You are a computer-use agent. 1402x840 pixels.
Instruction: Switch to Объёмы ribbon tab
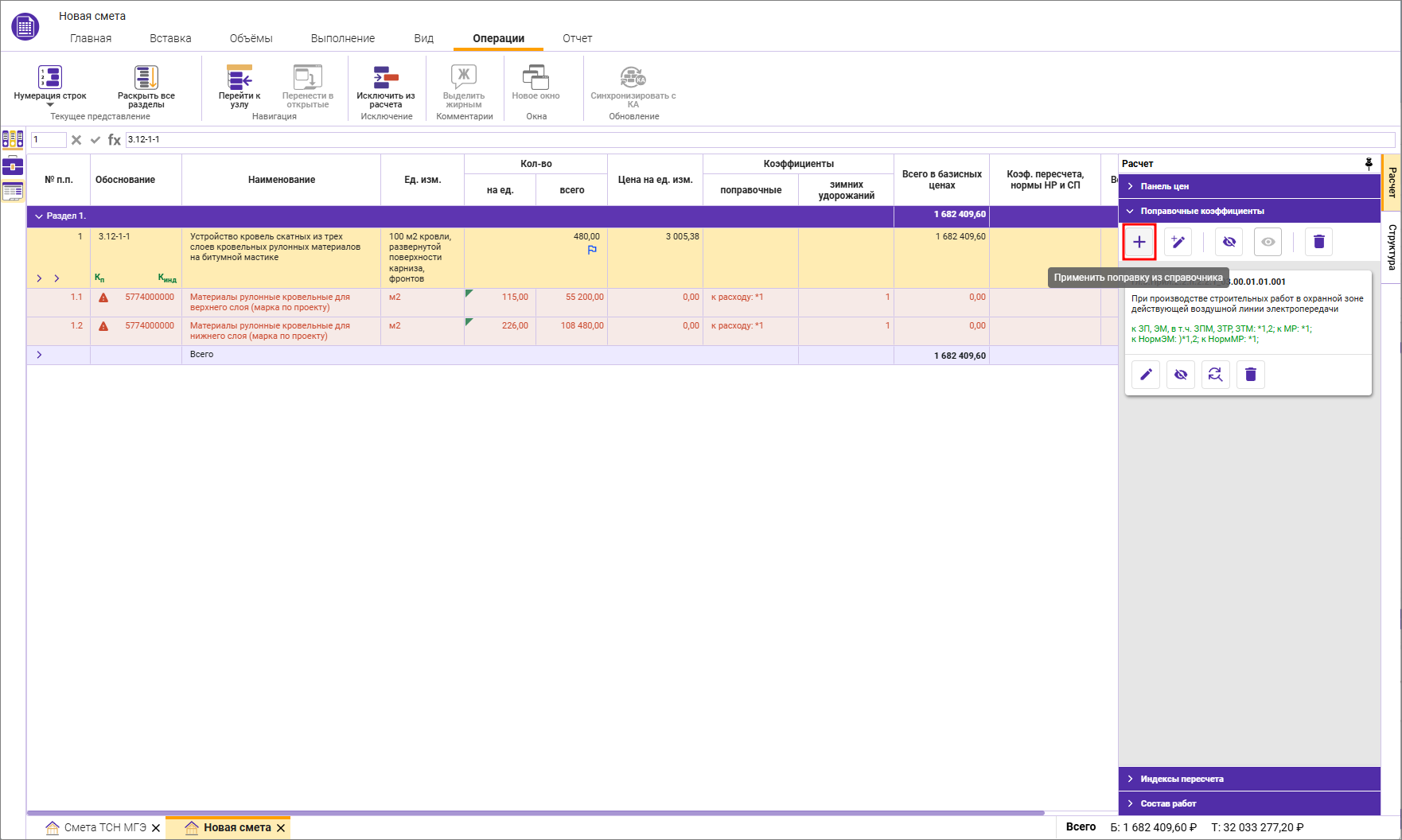pyautogui.click(x=251, y=38)
